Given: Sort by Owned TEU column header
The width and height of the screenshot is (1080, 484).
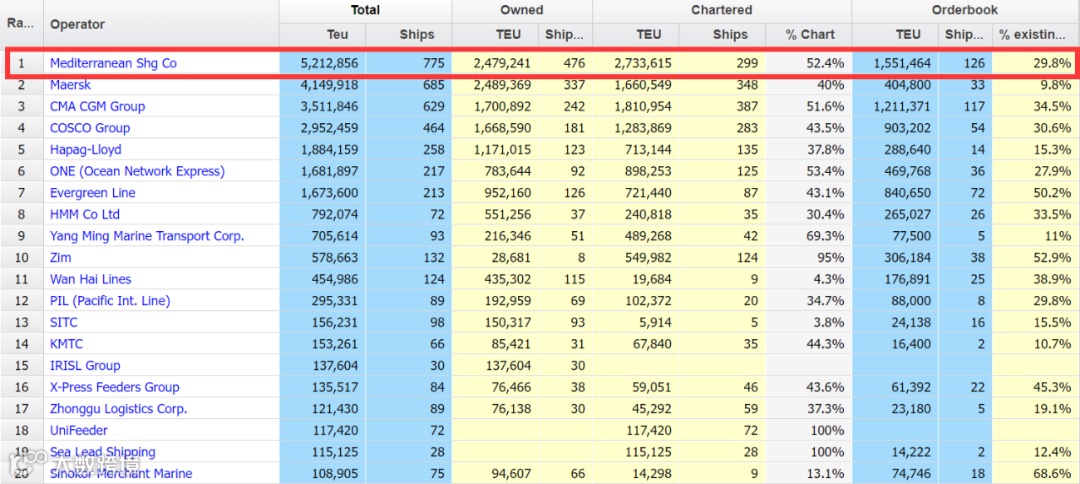Looking at the screenshot, I should [495, 35].
